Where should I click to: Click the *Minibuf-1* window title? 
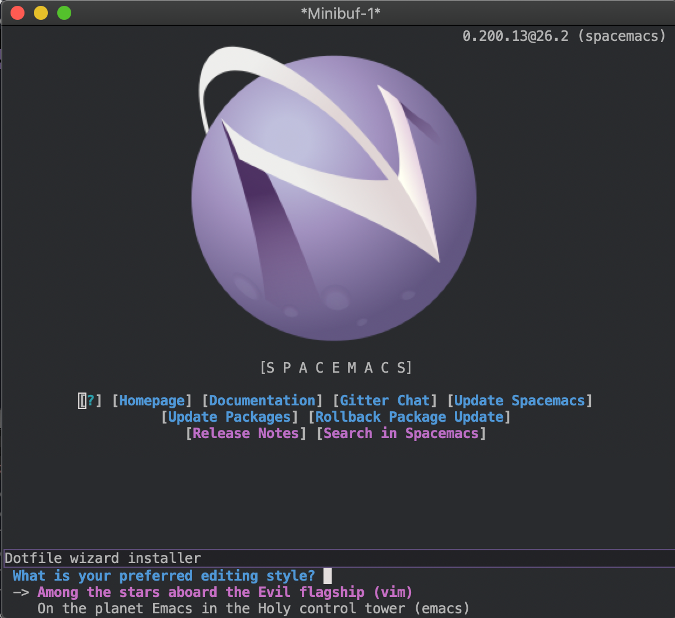340,13
